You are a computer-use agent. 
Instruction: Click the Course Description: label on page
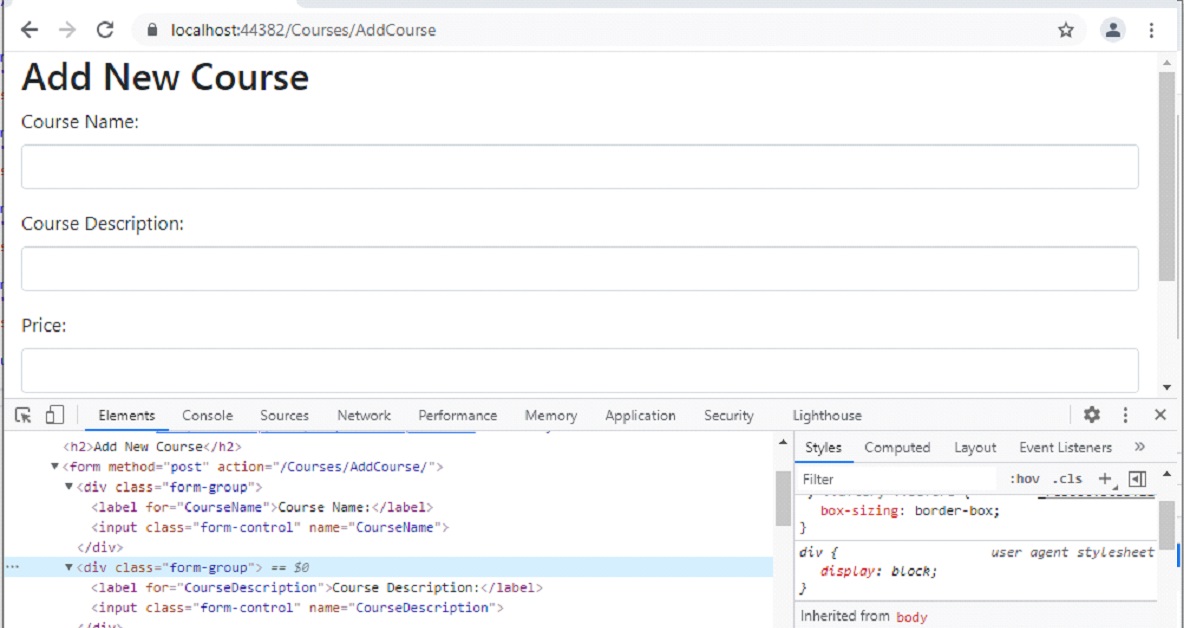pos(103,224)
